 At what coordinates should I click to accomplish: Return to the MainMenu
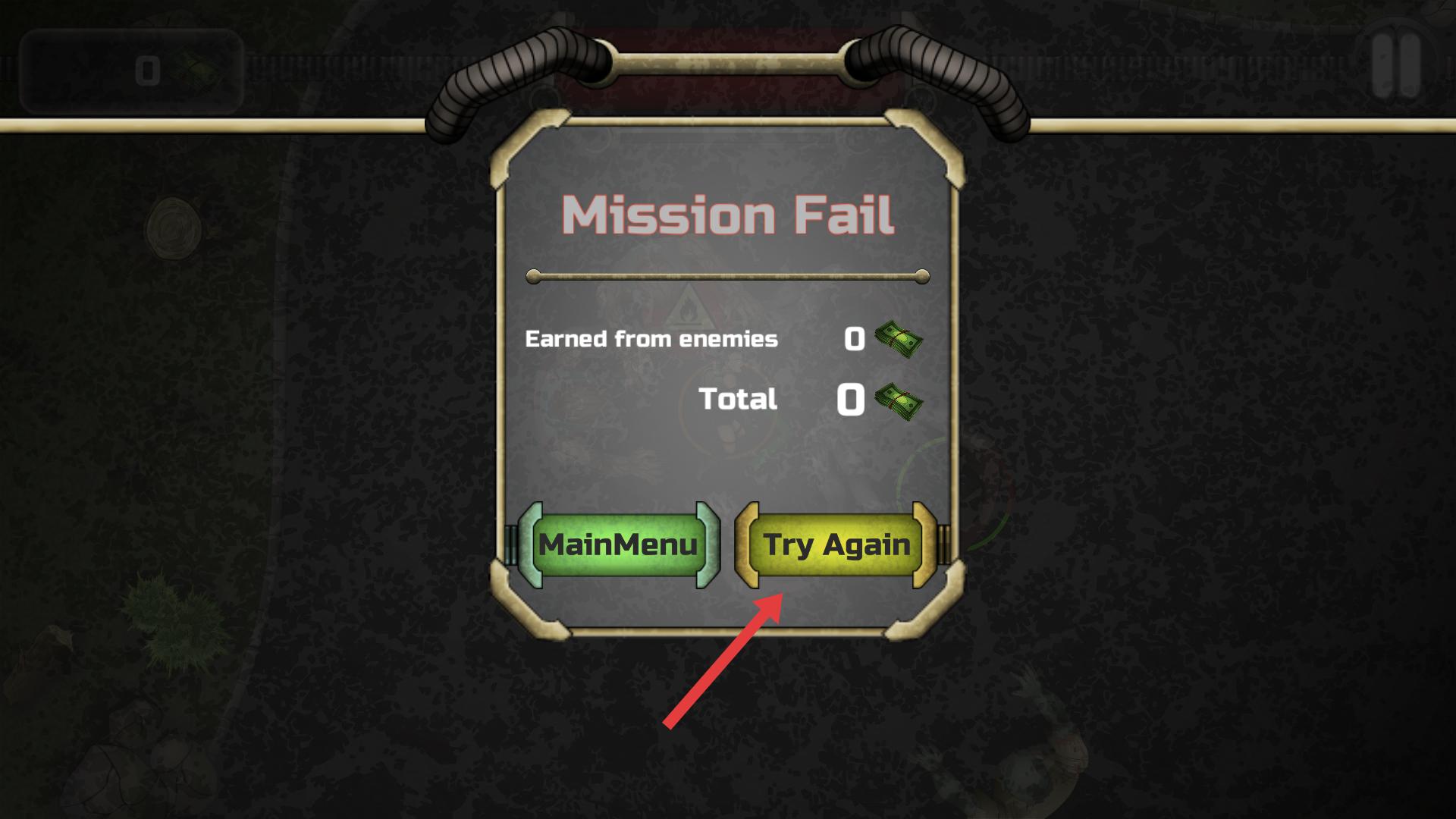tap(618, 545)
